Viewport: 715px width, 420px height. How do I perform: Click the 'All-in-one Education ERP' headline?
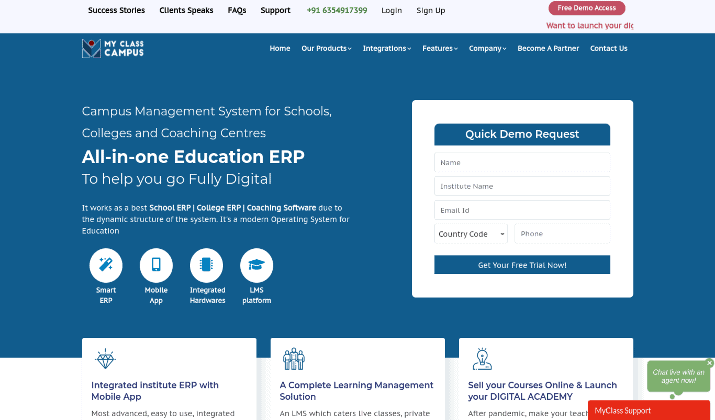(x=193, y=156)
